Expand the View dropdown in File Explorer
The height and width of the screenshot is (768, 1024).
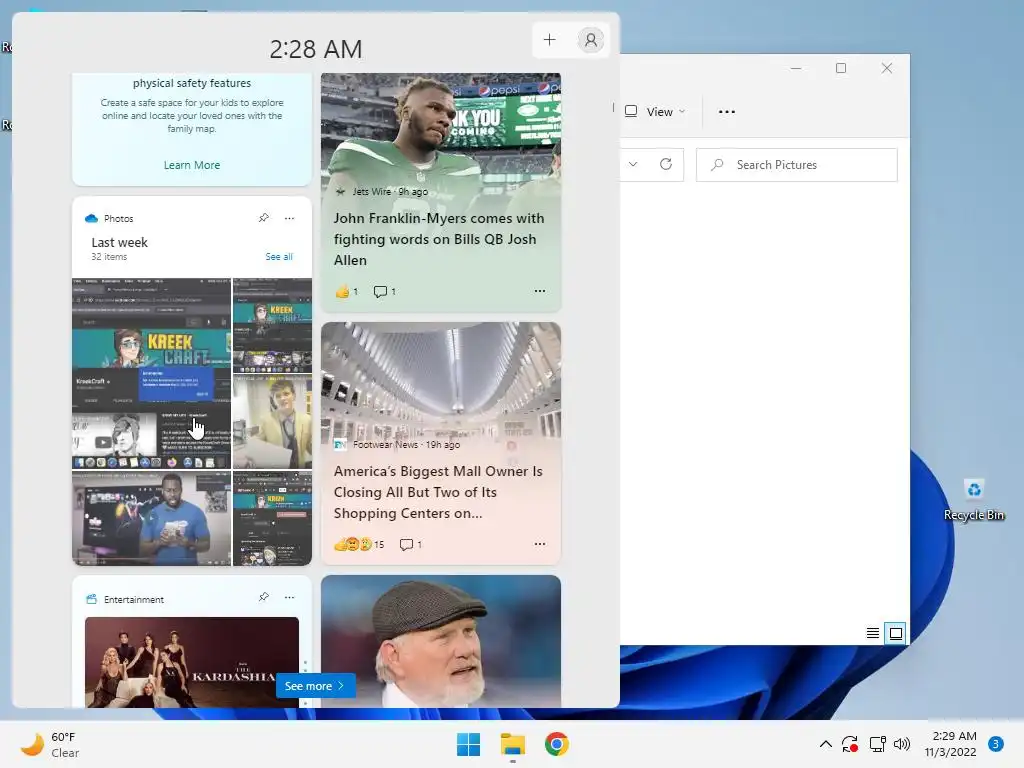coord(655,112)
